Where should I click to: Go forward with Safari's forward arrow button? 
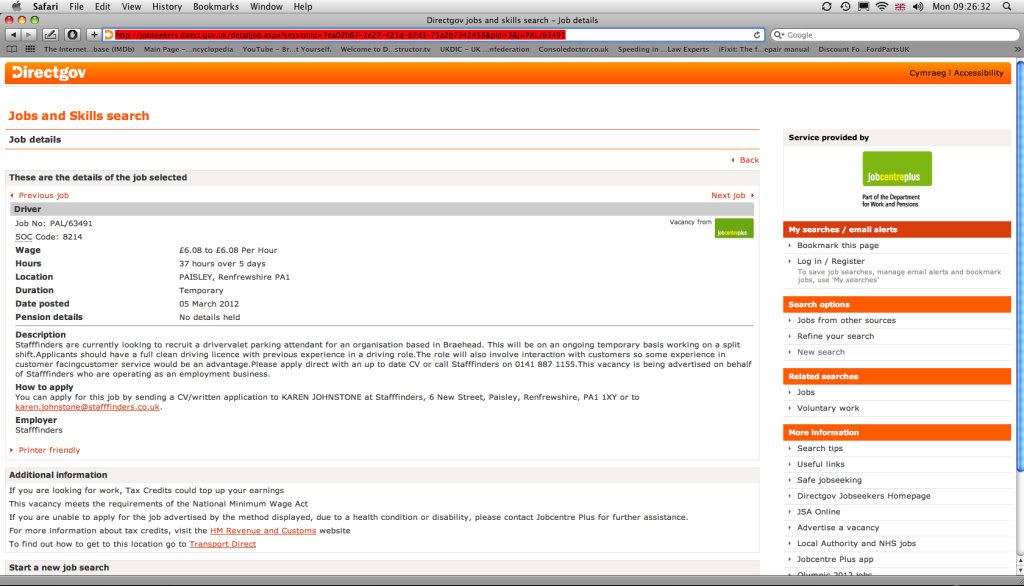coord(29,35)
